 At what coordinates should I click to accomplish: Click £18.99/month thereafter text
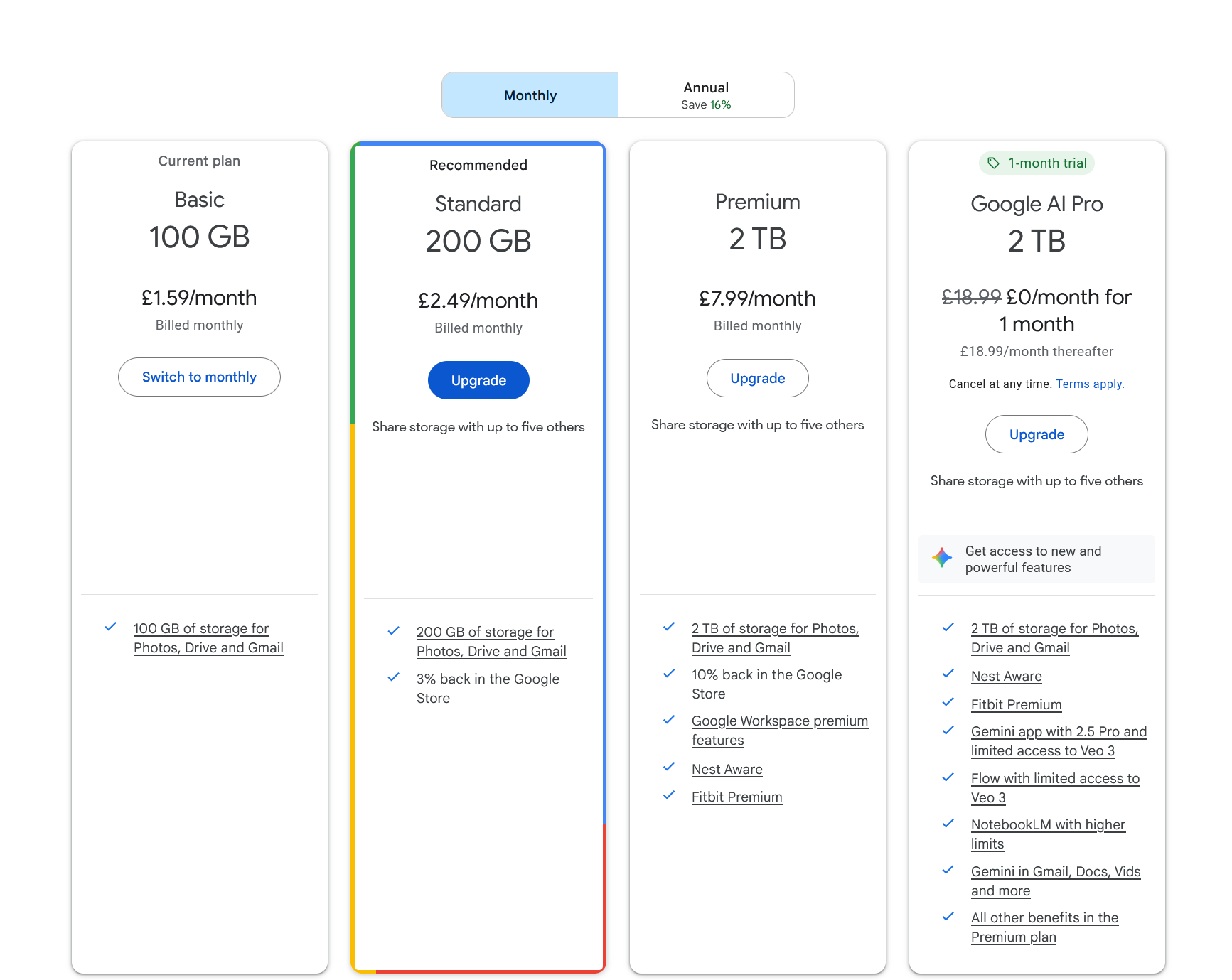tap(1037, 351)
